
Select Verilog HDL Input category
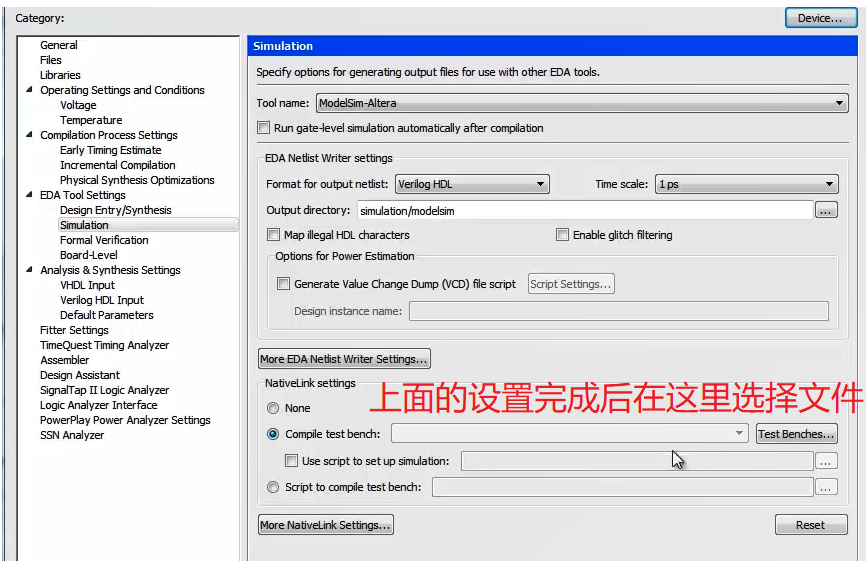[102, 300]
